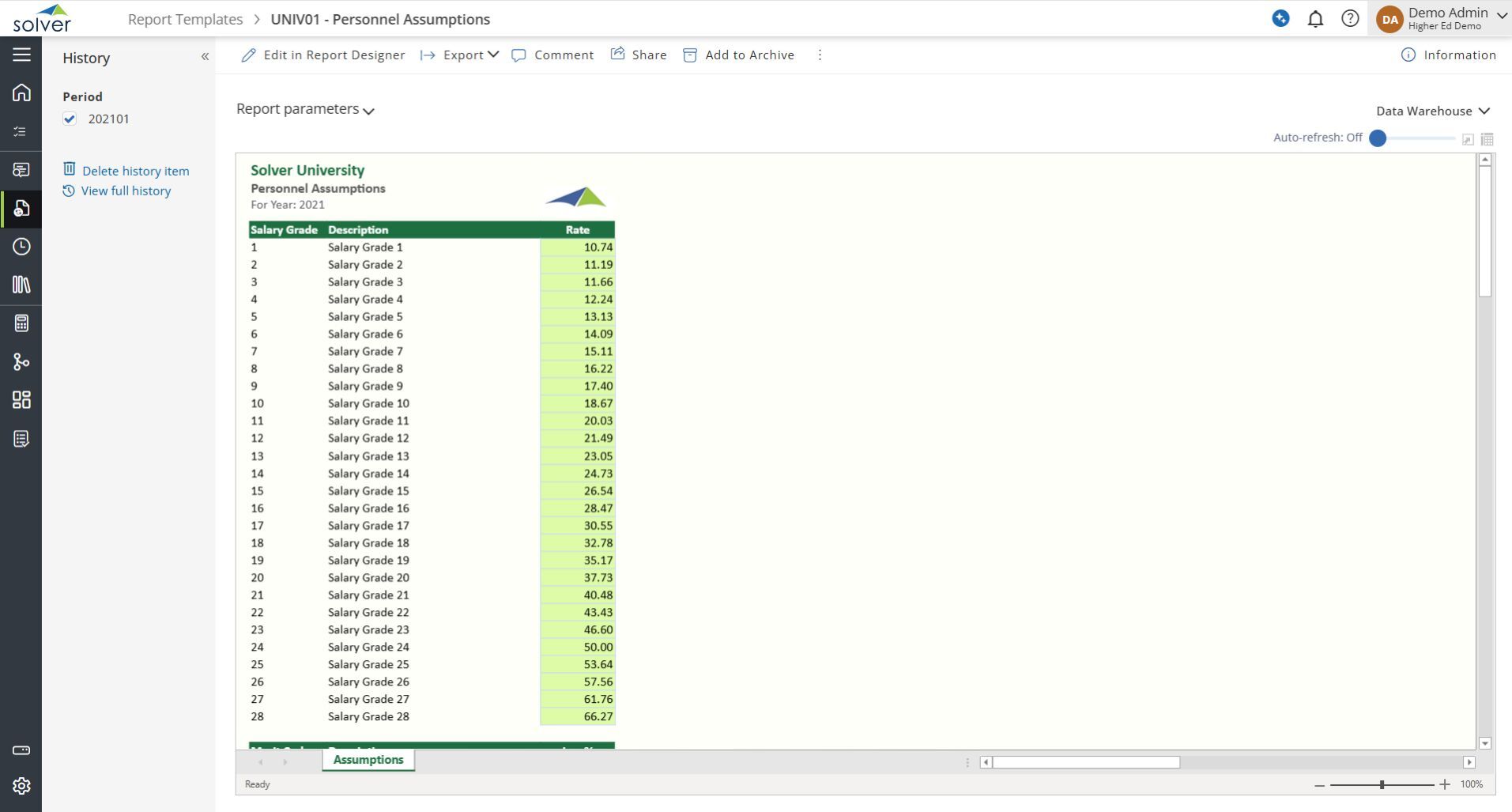Toggle the Auto-refresh switch
The image size is (1512, 812).
pos(1378,138)
